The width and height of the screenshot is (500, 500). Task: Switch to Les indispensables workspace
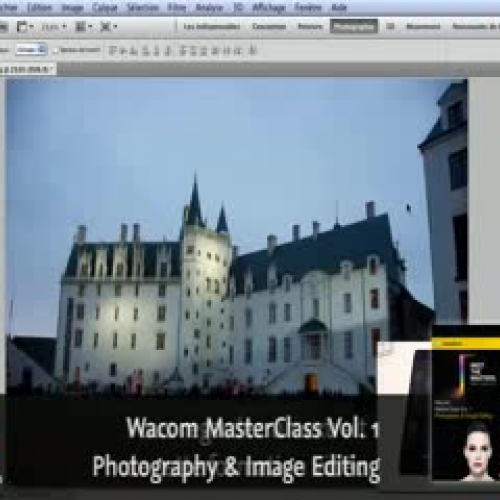coord(212,26)
